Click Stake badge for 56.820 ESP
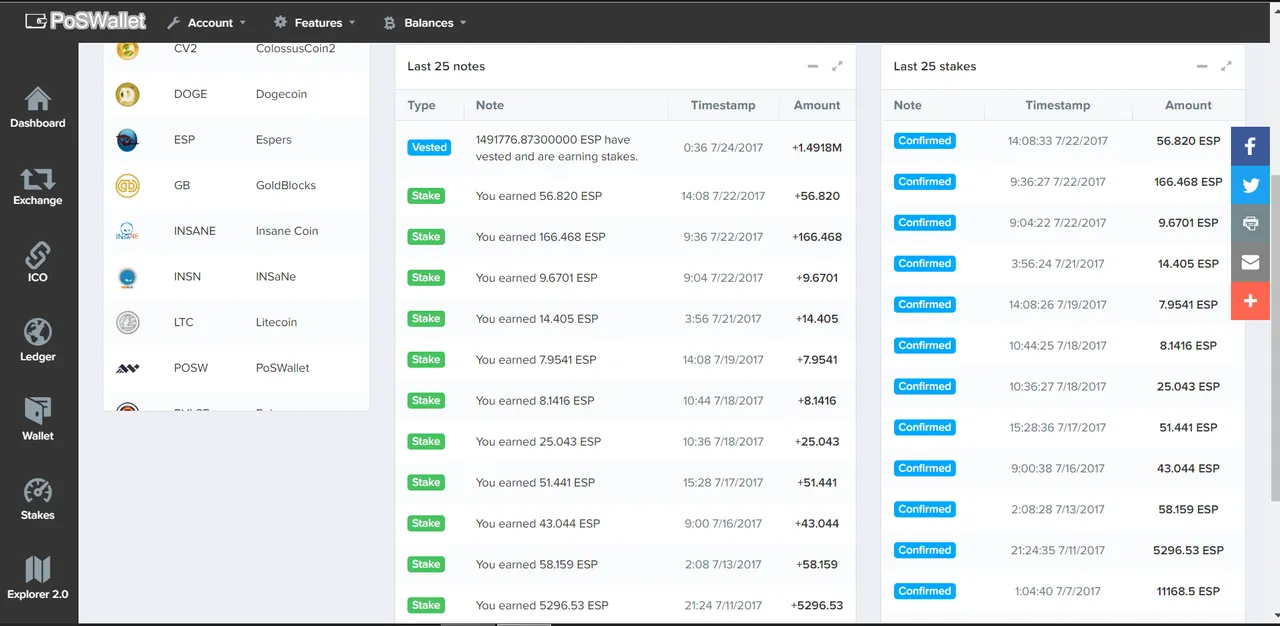This screenshot has width=1280, height=626. (426, 196)
